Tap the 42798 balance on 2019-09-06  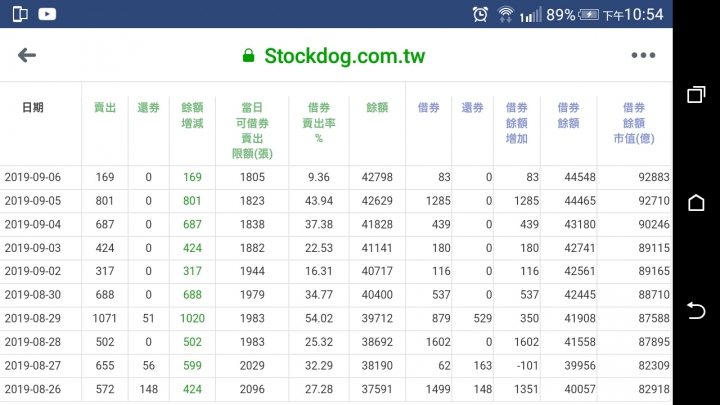(x=377, y=177)
